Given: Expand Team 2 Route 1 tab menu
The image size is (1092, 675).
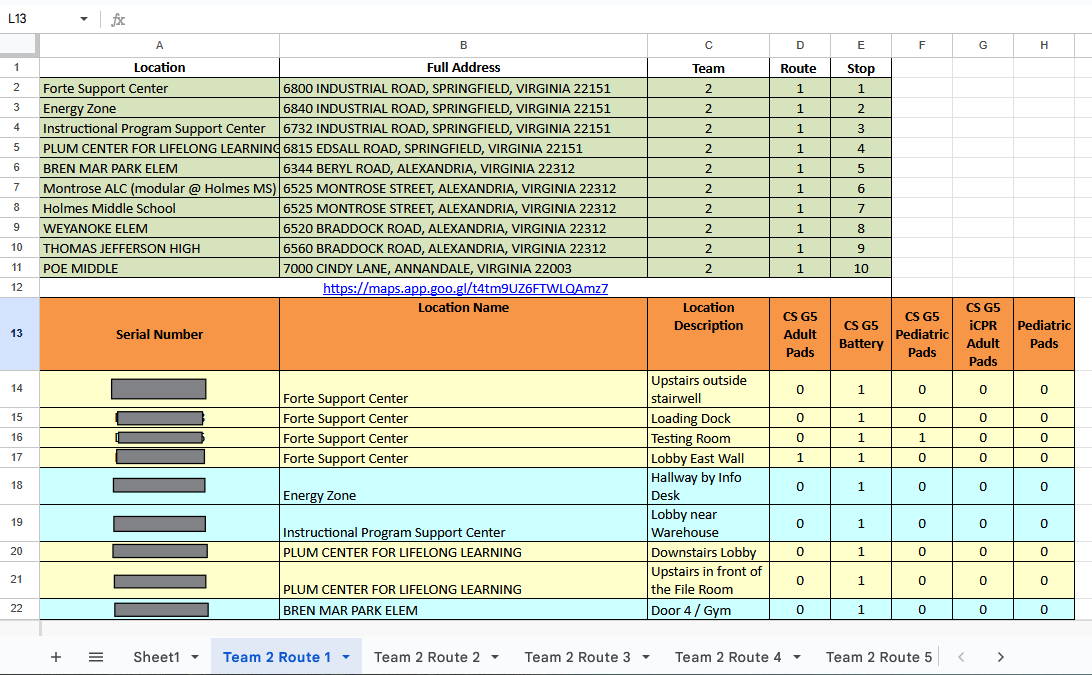Looking at the screenshot, I should click(346, 657).
